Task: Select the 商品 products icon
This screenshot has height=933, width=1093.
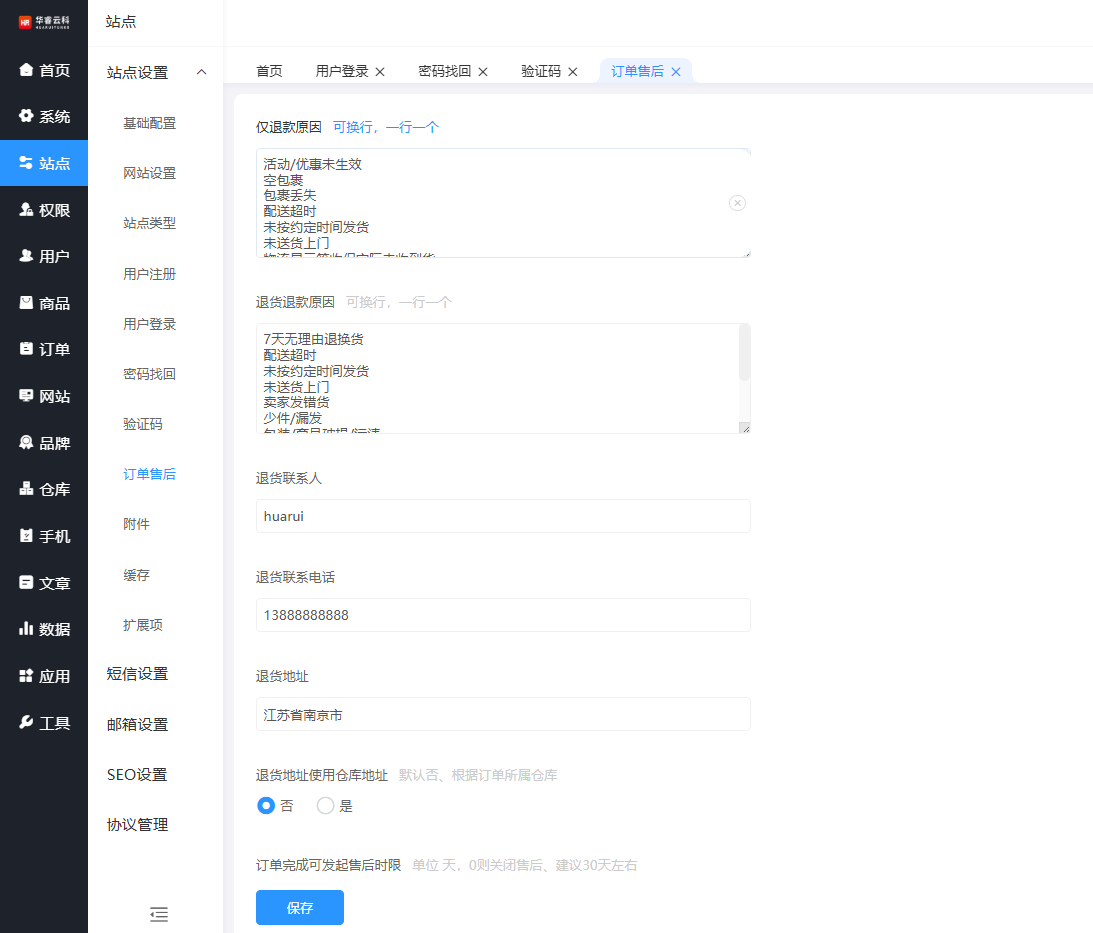Action: [27, 303]
